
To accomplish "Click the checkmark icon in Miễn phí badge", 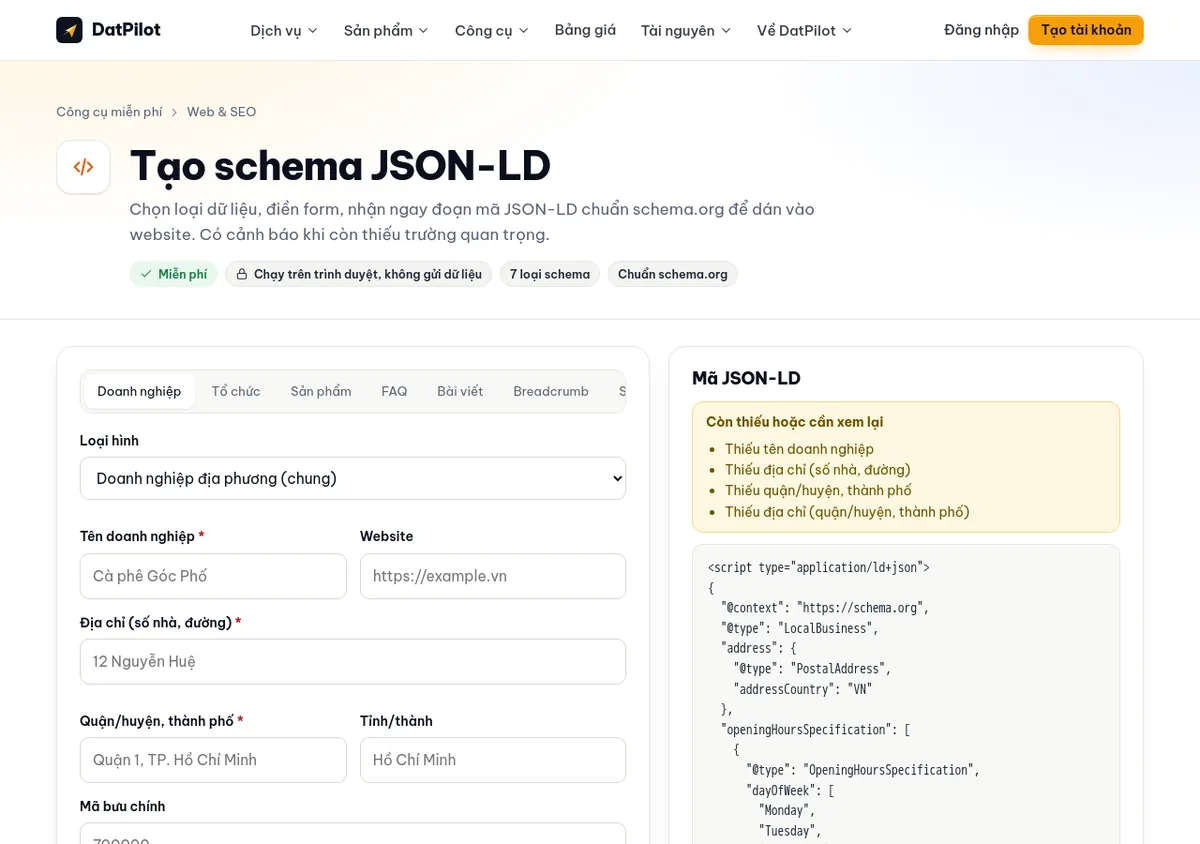I will pos(147,274).
